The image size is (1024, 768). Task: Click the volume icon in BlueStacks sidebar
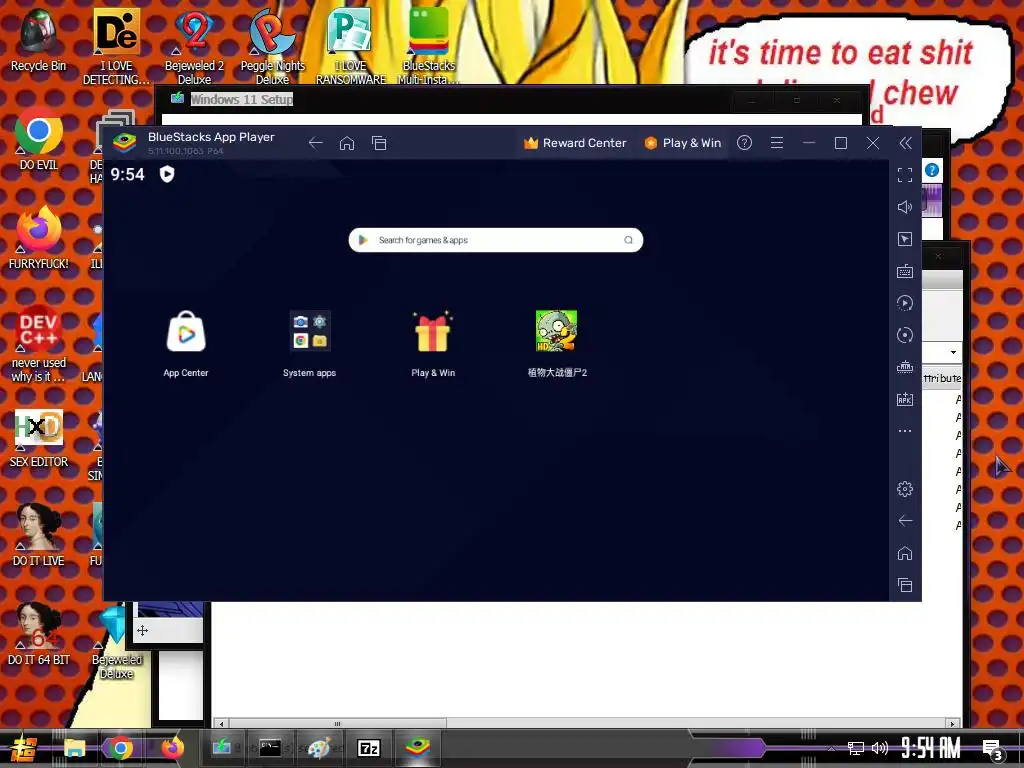[x=905, y=207]
